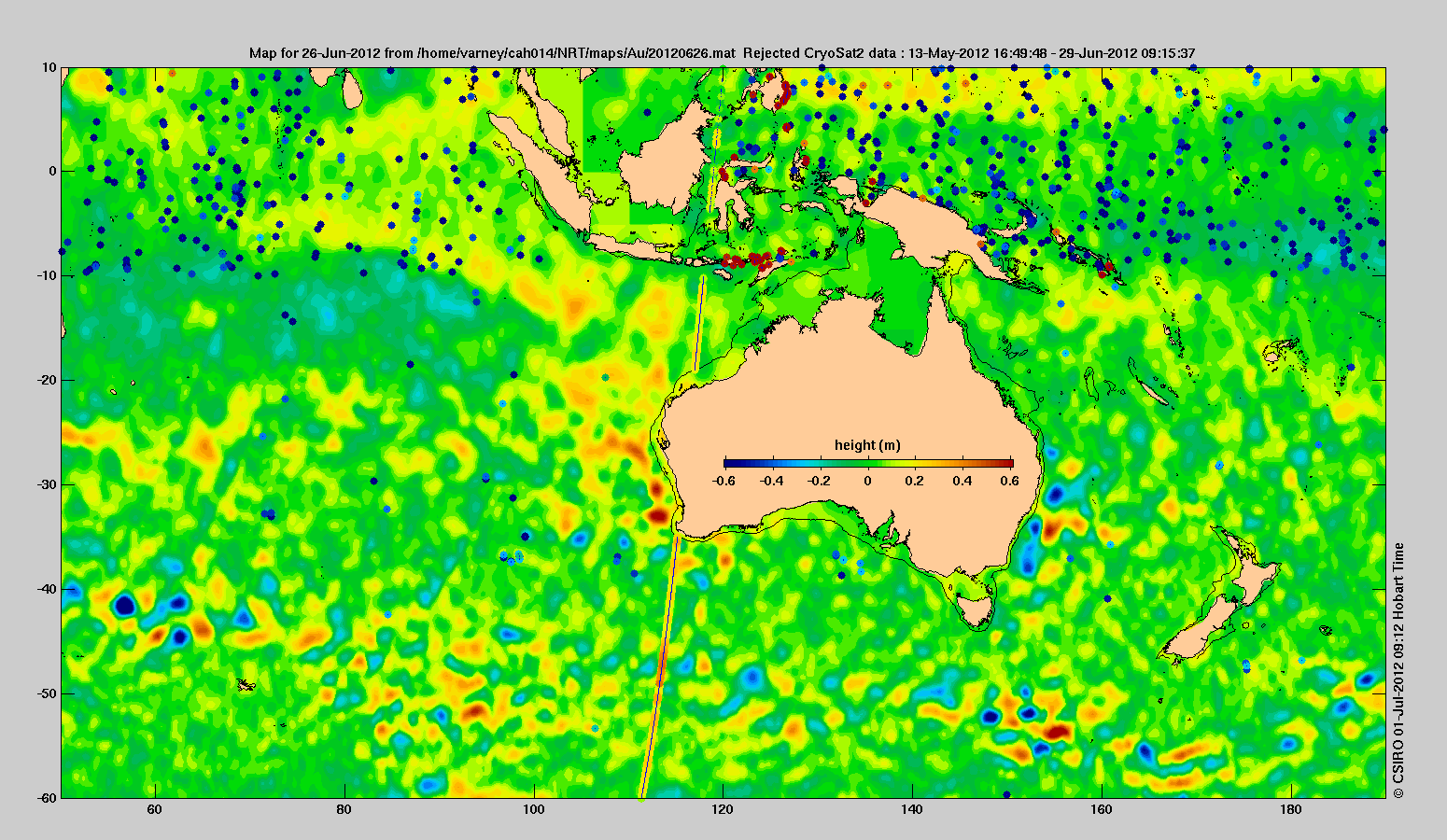Click the Tasmania island landmass
Image resolution: width=1447 pixels, height=840 pixels.
(976, 612)
